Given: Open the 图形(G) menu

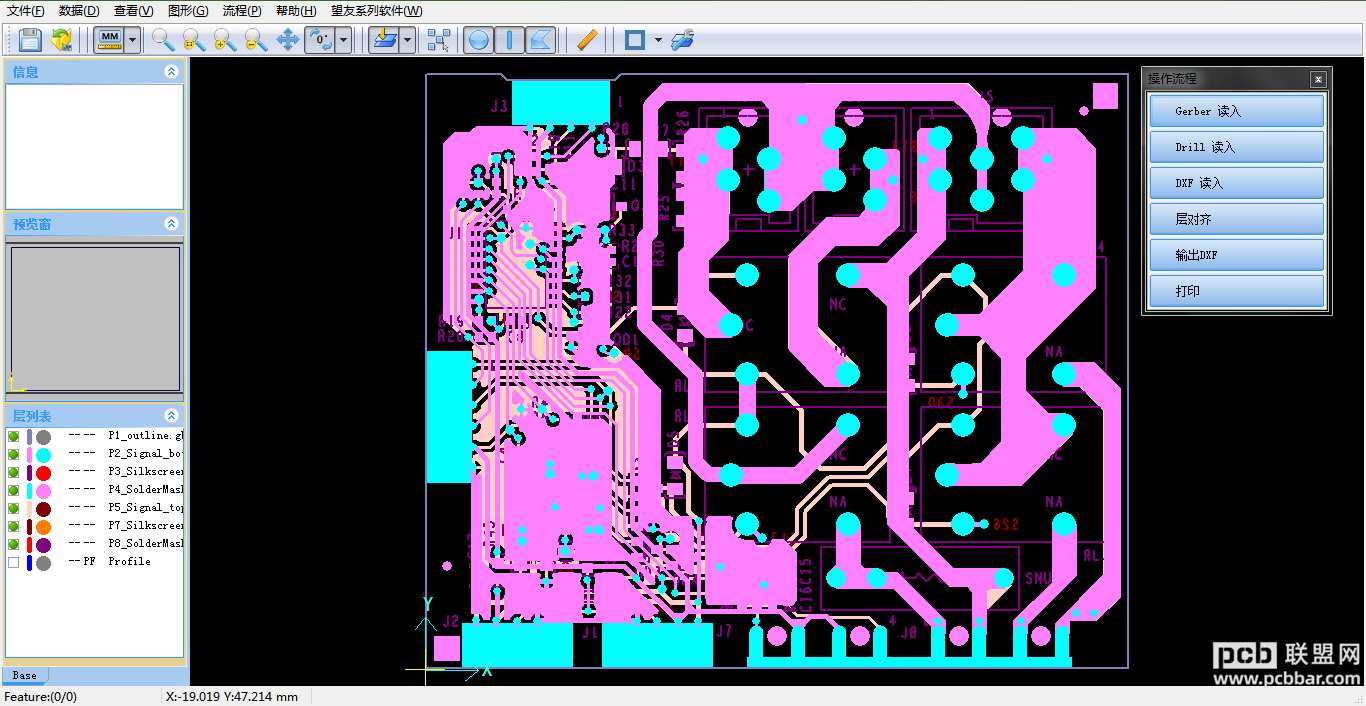Looking at the screenshot, I should pos(188,11).
